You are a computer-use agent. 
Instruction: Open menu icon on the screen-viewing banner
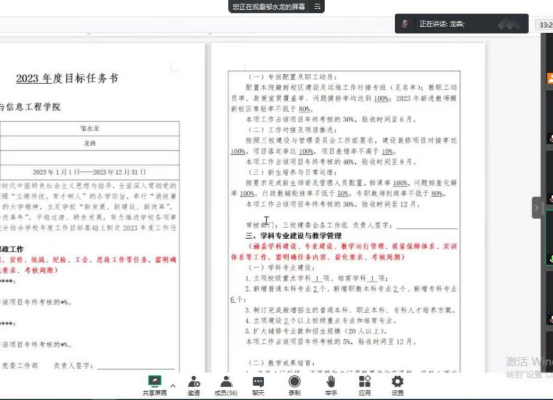[317, 6]
